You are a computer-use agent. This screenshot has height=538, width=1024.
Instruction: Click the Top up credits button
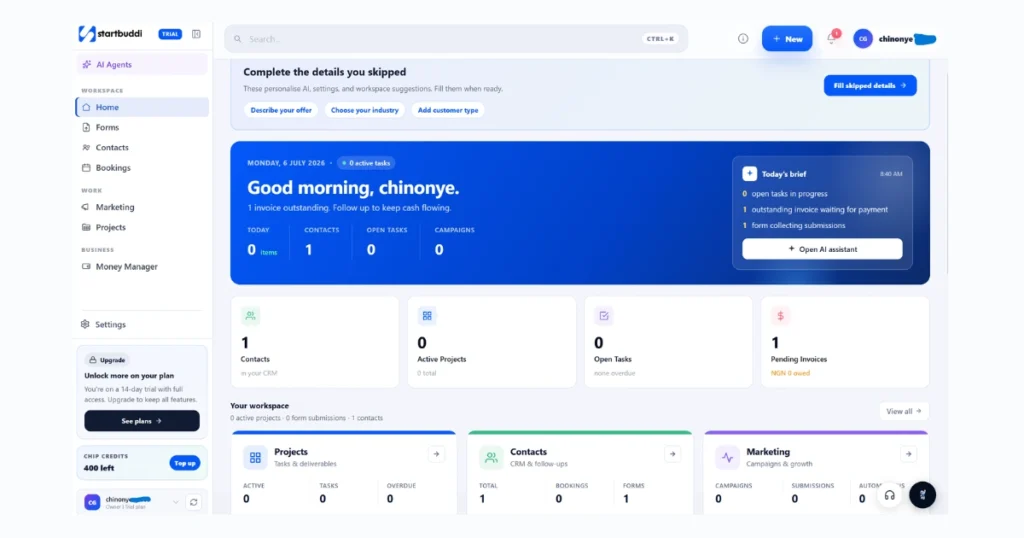point(185,463)
